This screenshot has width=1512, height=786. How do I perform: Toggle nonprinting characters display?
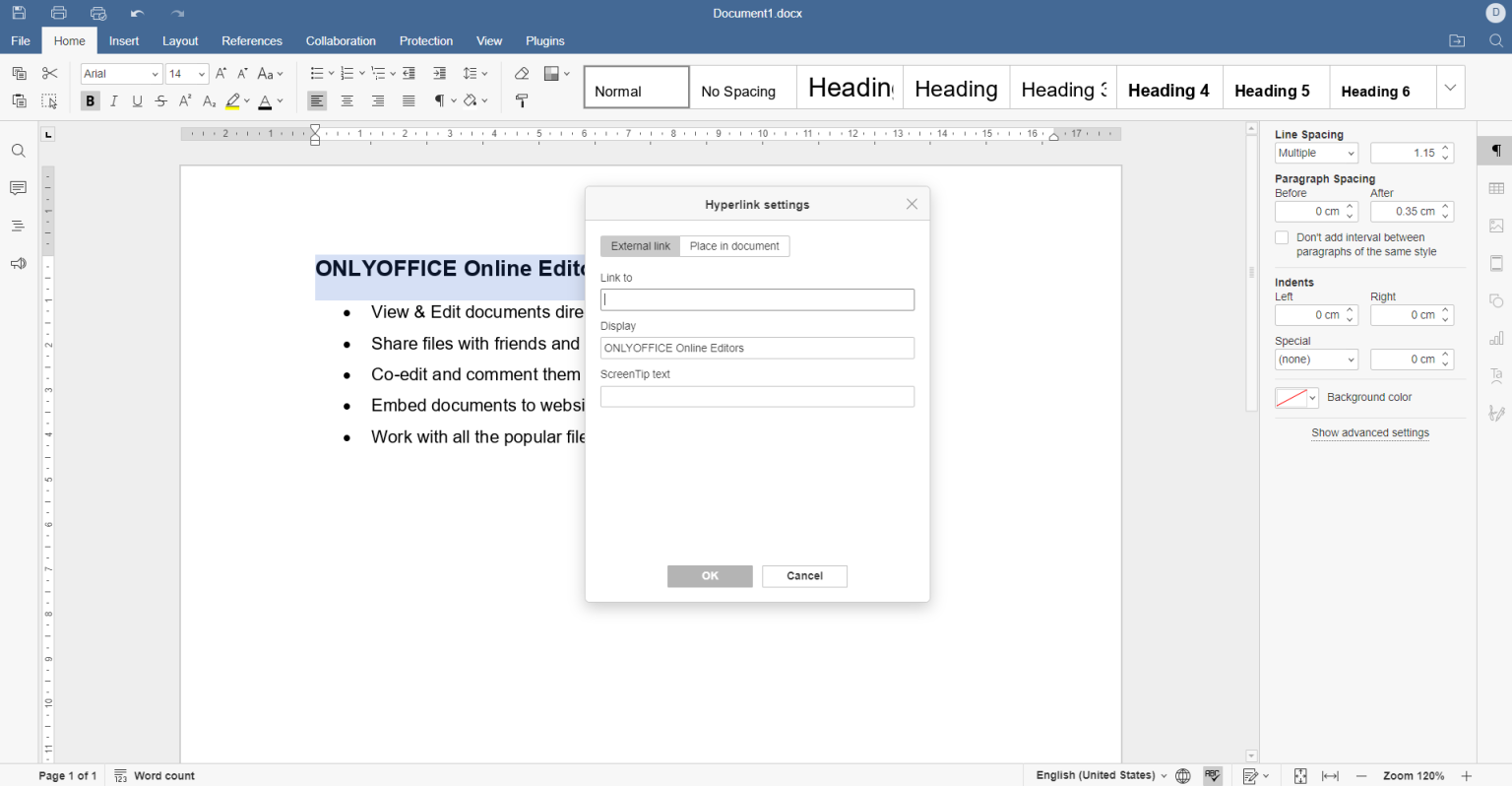(x=439, y=100)
